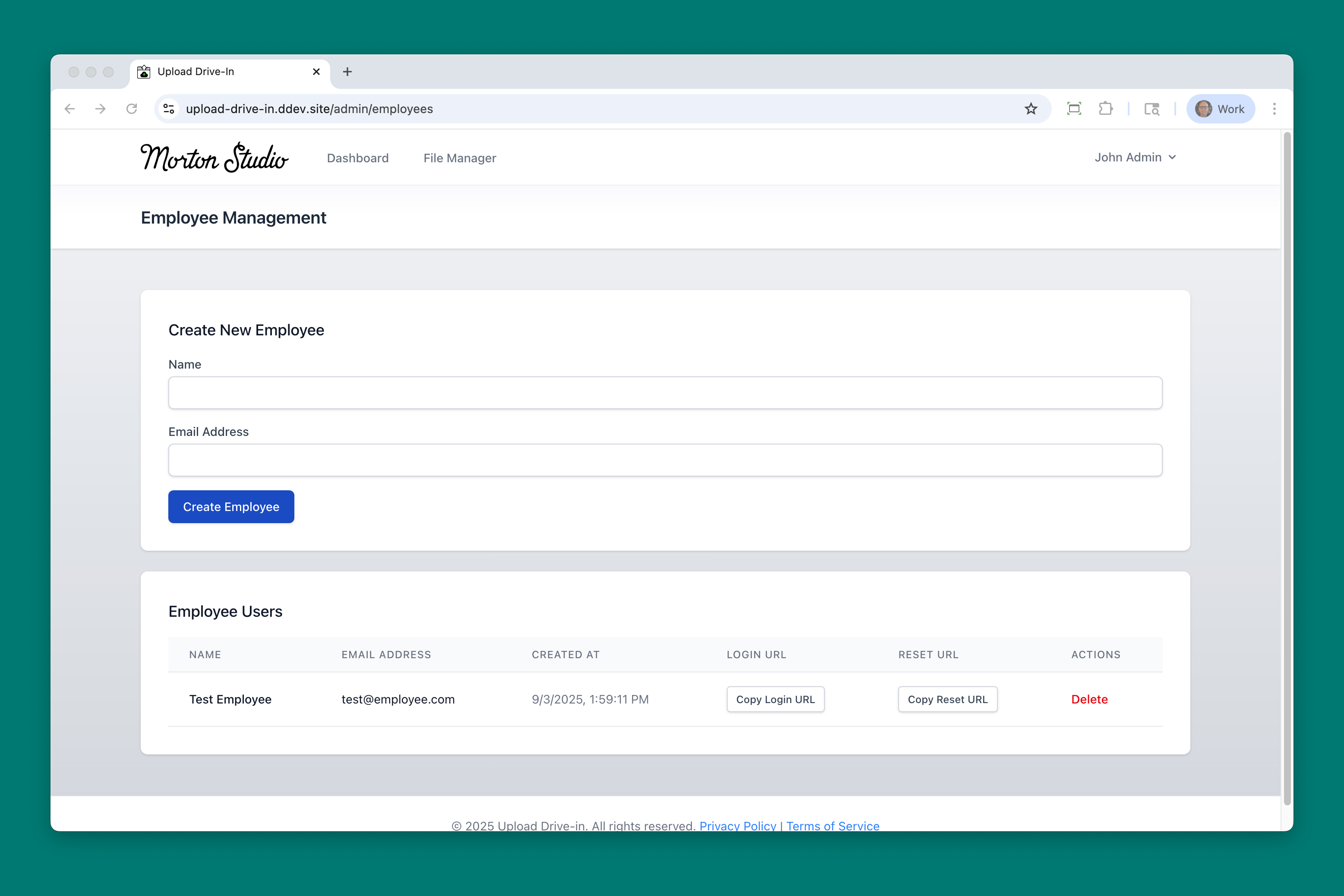The width and height of the screenshot is (1344, 896).
Task: Focus the Email Address input field
Action: tap(665, 460)
